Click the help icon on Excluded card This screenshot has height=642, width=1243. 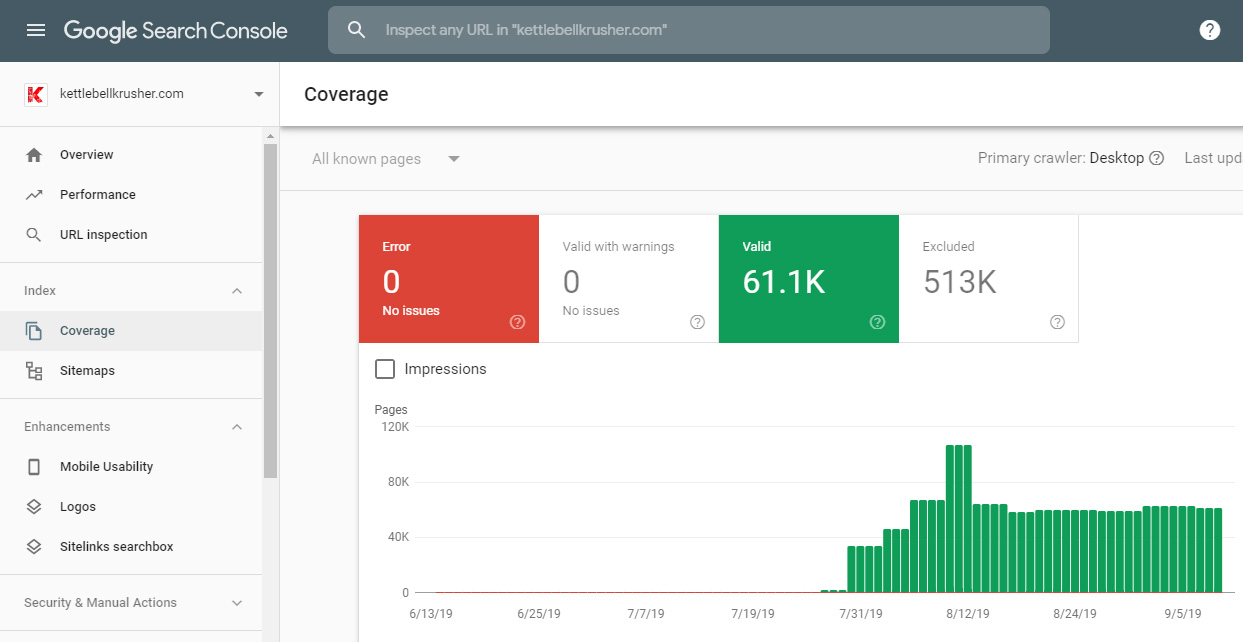click(x=1057, y=322)
